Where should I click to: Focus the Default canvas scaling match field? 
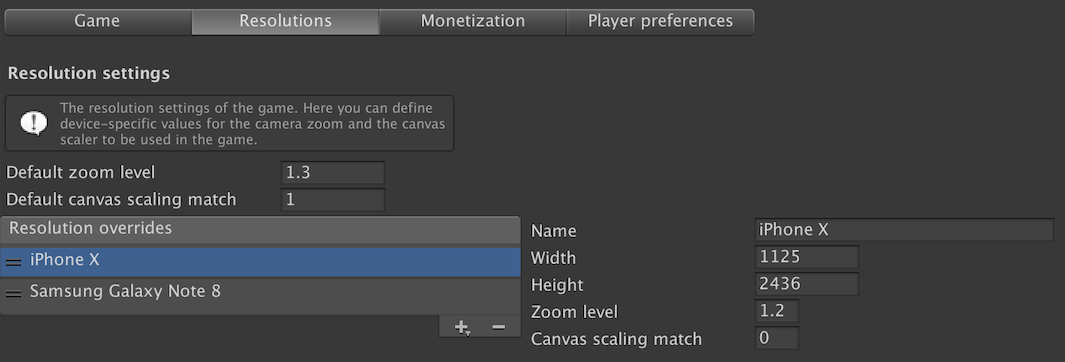coord(333,200)
